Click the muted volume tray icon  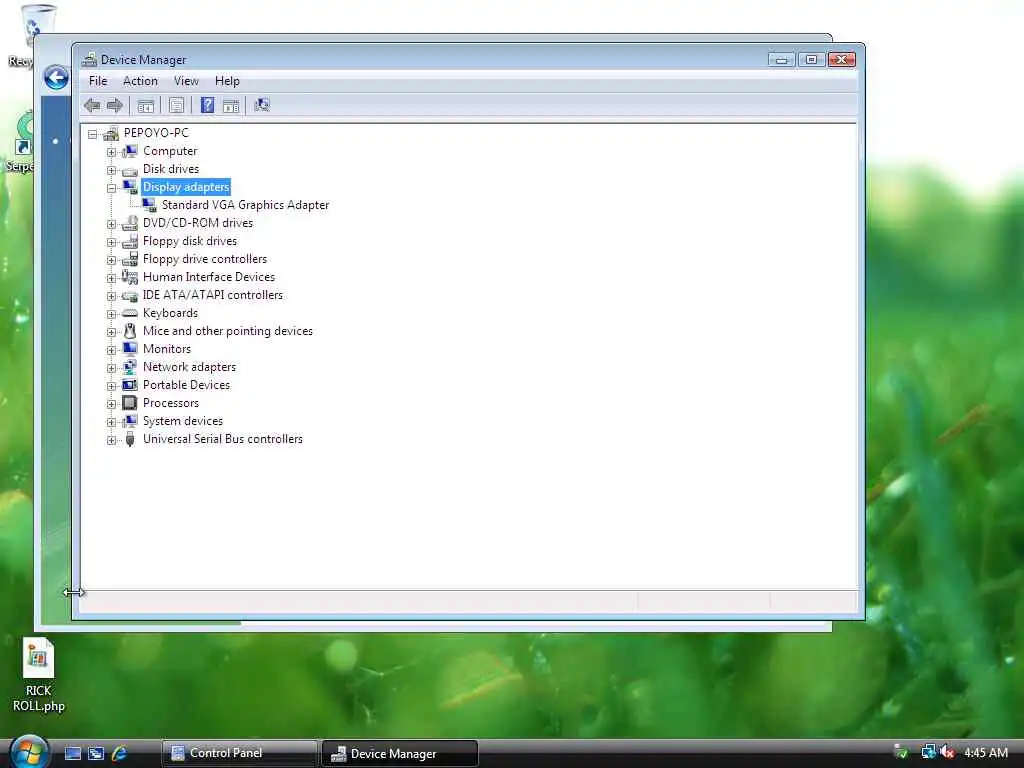pos(948,752)
